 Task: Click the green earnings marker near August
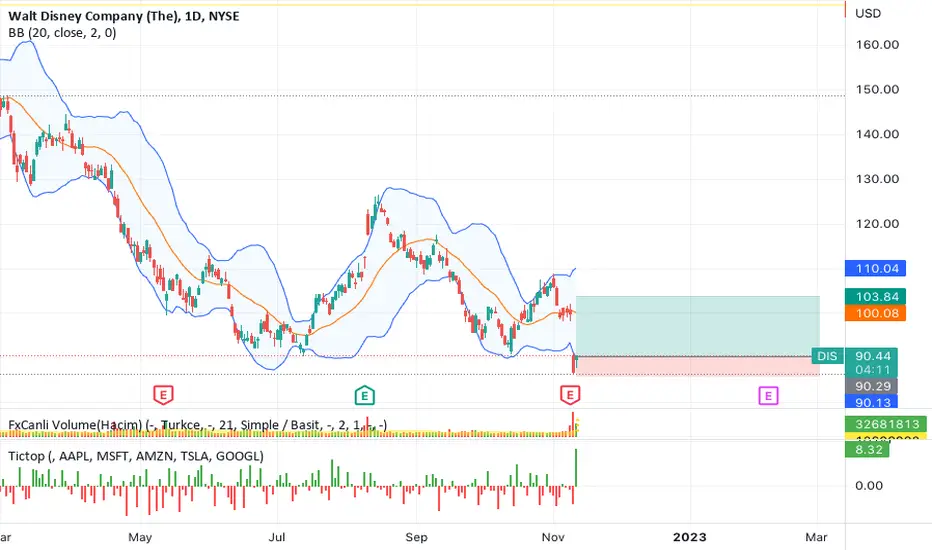tap(364, 395)
